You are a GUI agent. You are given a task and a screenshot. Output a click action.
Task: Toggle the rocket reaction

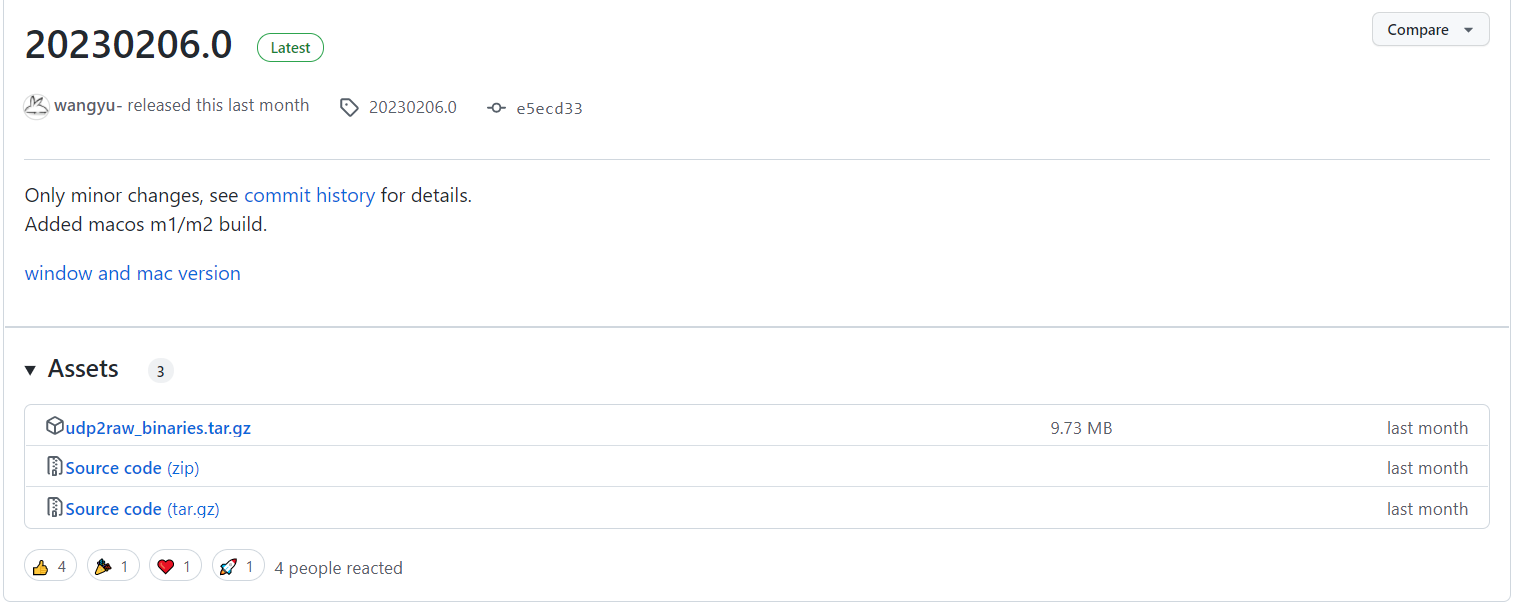click(x=238, y=567)
